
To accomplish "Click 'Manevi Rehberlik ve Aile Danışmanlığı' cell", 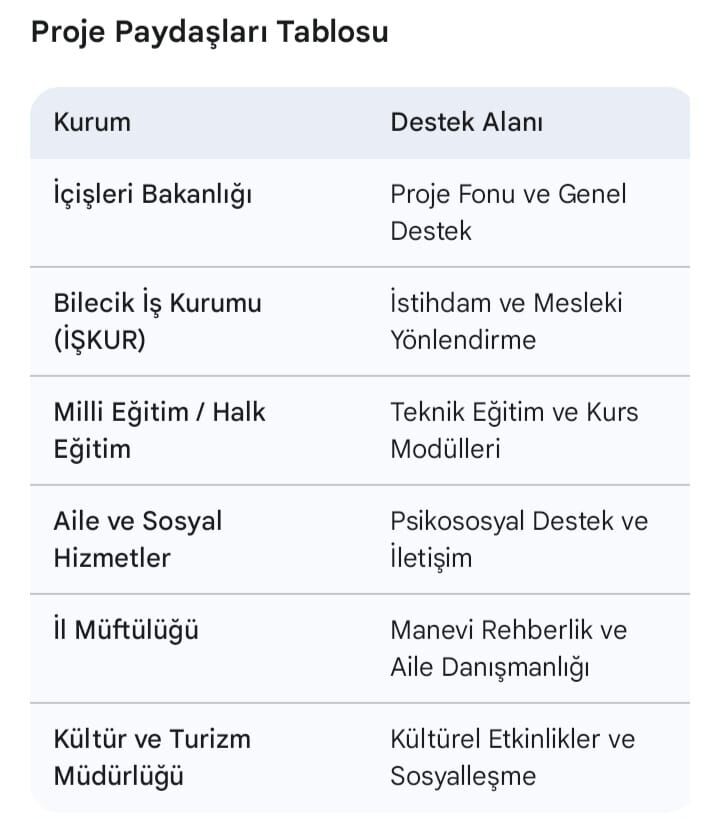I will coord(508,648).
